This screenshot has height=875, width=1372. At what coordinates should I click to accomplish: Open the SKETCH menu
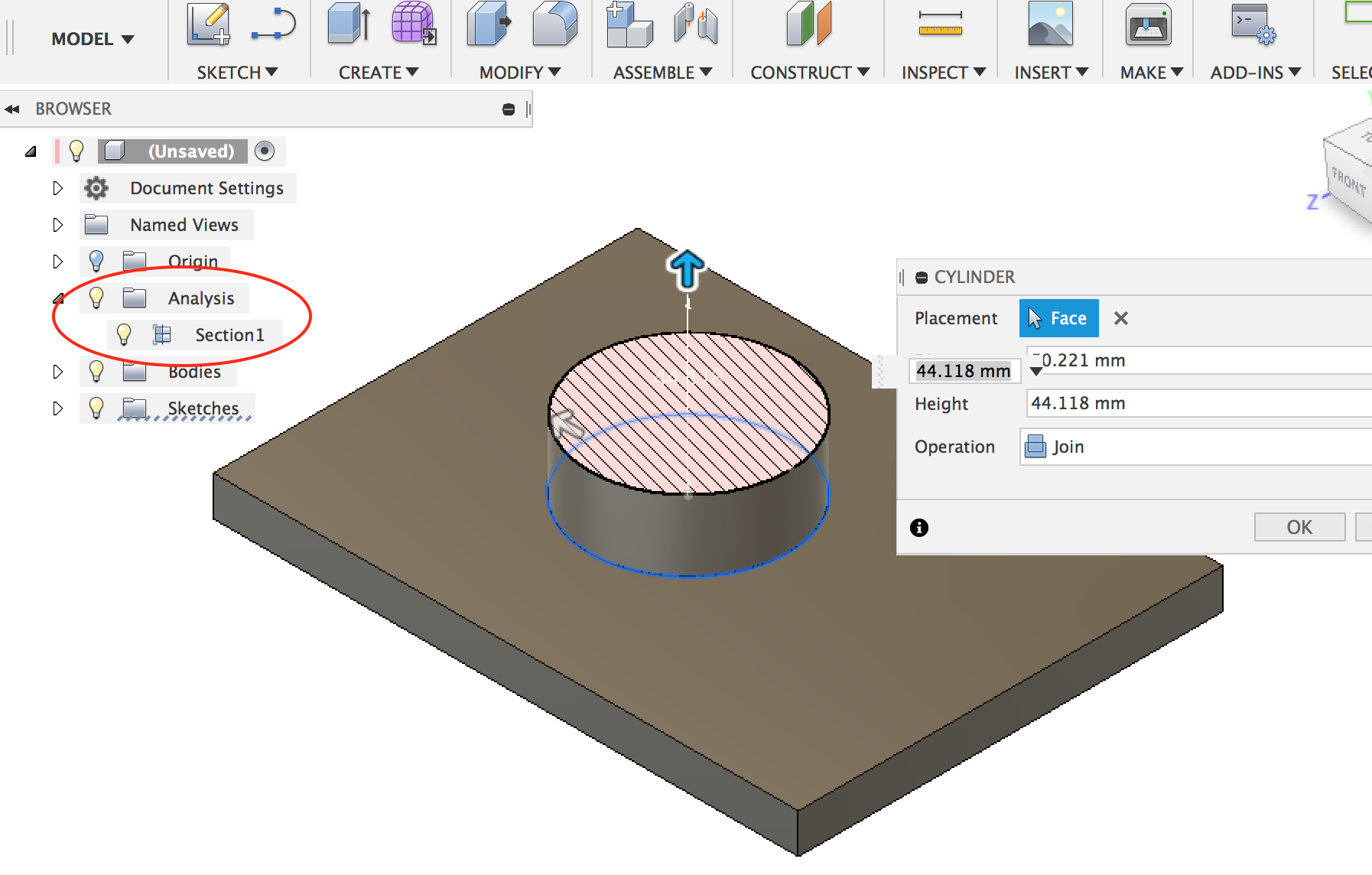(x=237, y=73)
